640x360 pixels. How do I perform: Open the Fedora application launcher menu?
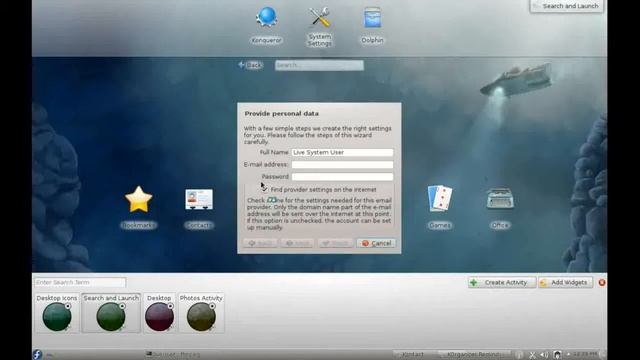point(38,354)
